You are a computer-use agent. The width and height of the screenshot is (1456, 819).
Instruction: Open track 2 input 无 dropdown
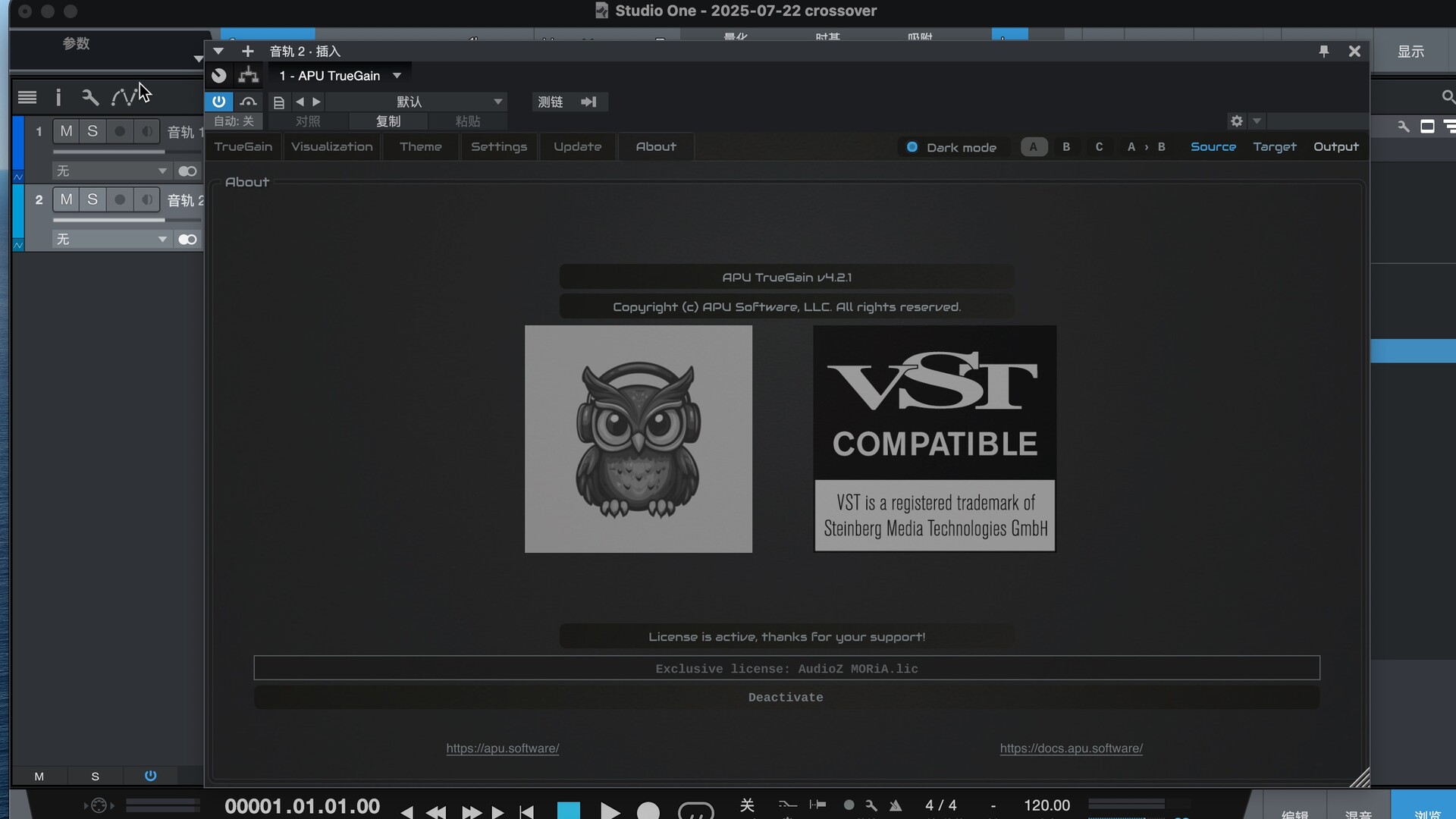pyautogui.click(x=111, y=240)
